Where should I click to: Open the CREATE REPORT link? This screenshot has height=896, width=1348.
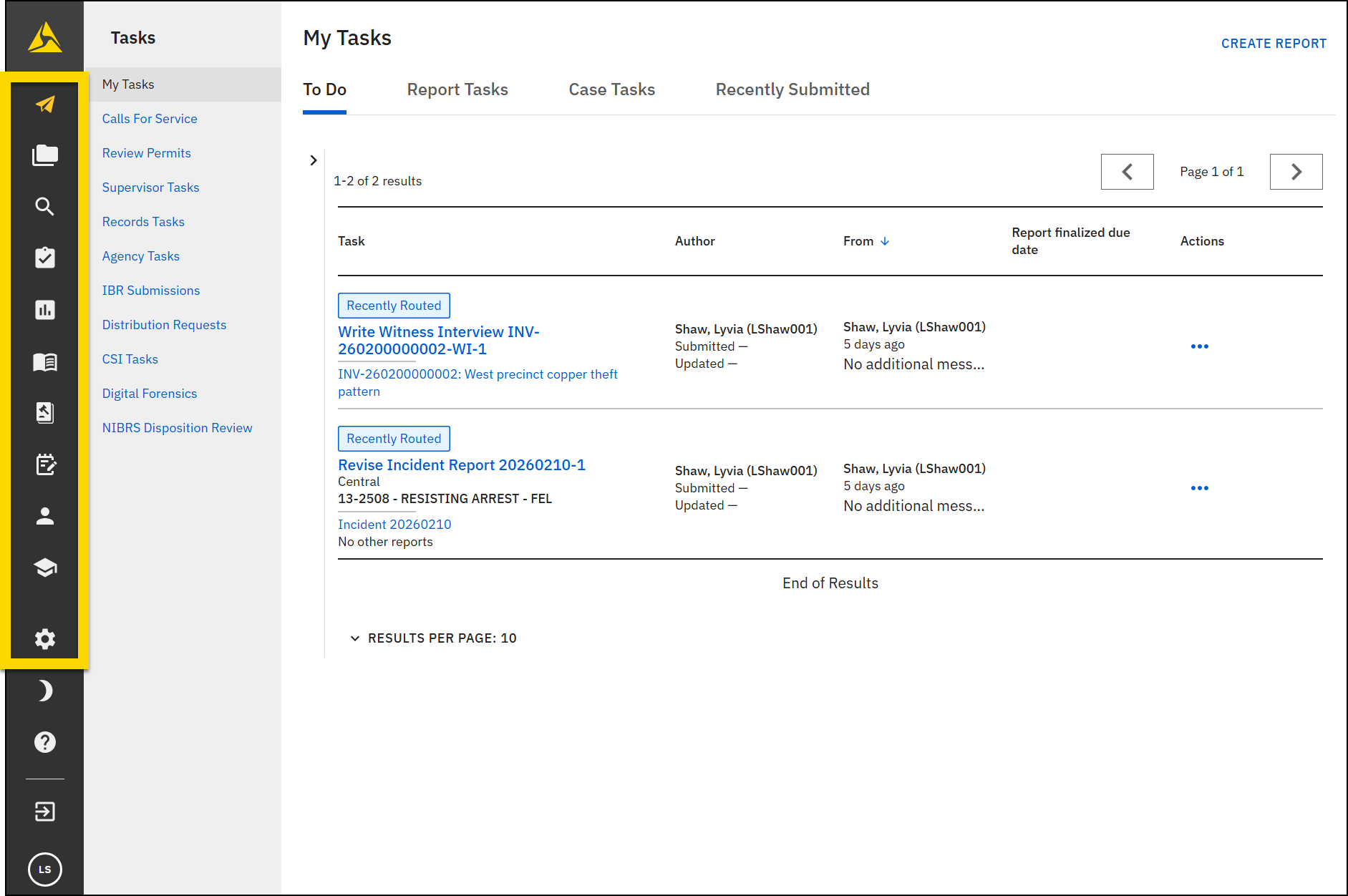click(x=1274, y=43)
